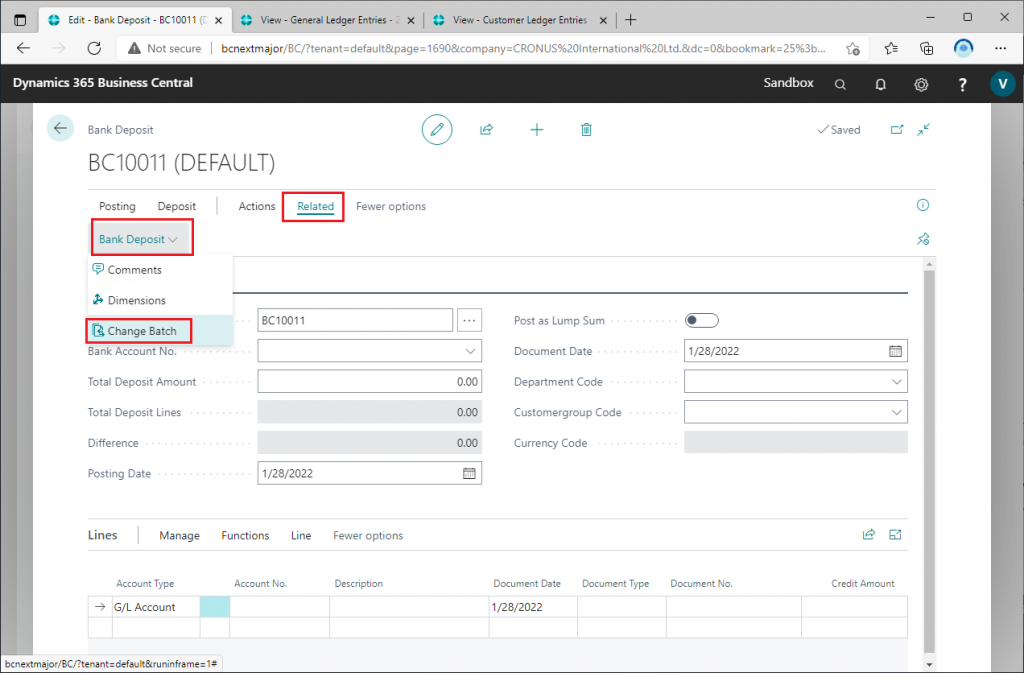Screen dimensions: 1024x673
Task: Select Dimensions from the menu
Action: (x=160, y=300)
